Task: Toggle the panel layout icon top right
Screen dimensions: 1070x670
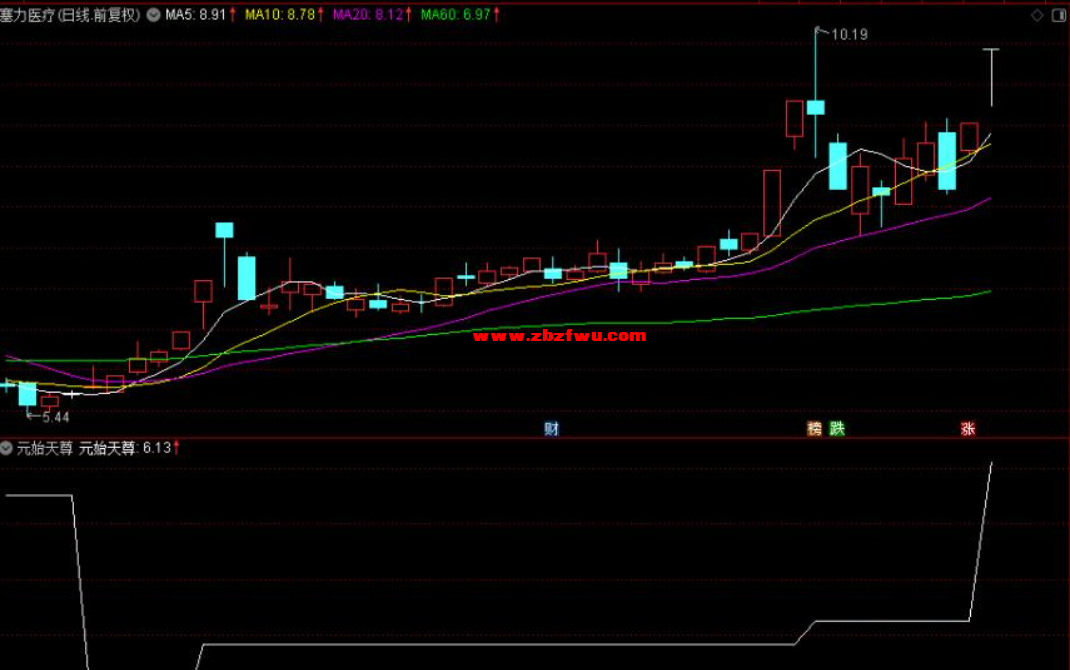Action: [x=1059, y=15]
